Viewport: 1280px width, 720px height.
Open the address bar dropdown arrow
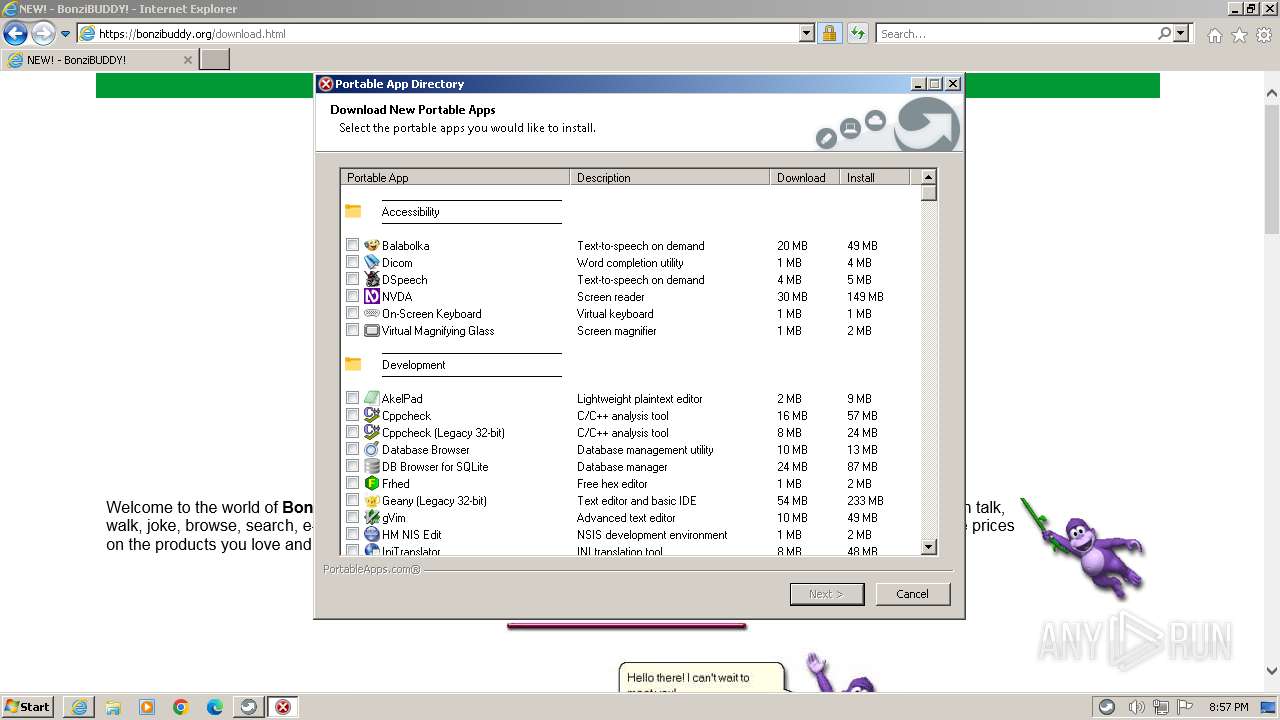click(x=807, y=34)
